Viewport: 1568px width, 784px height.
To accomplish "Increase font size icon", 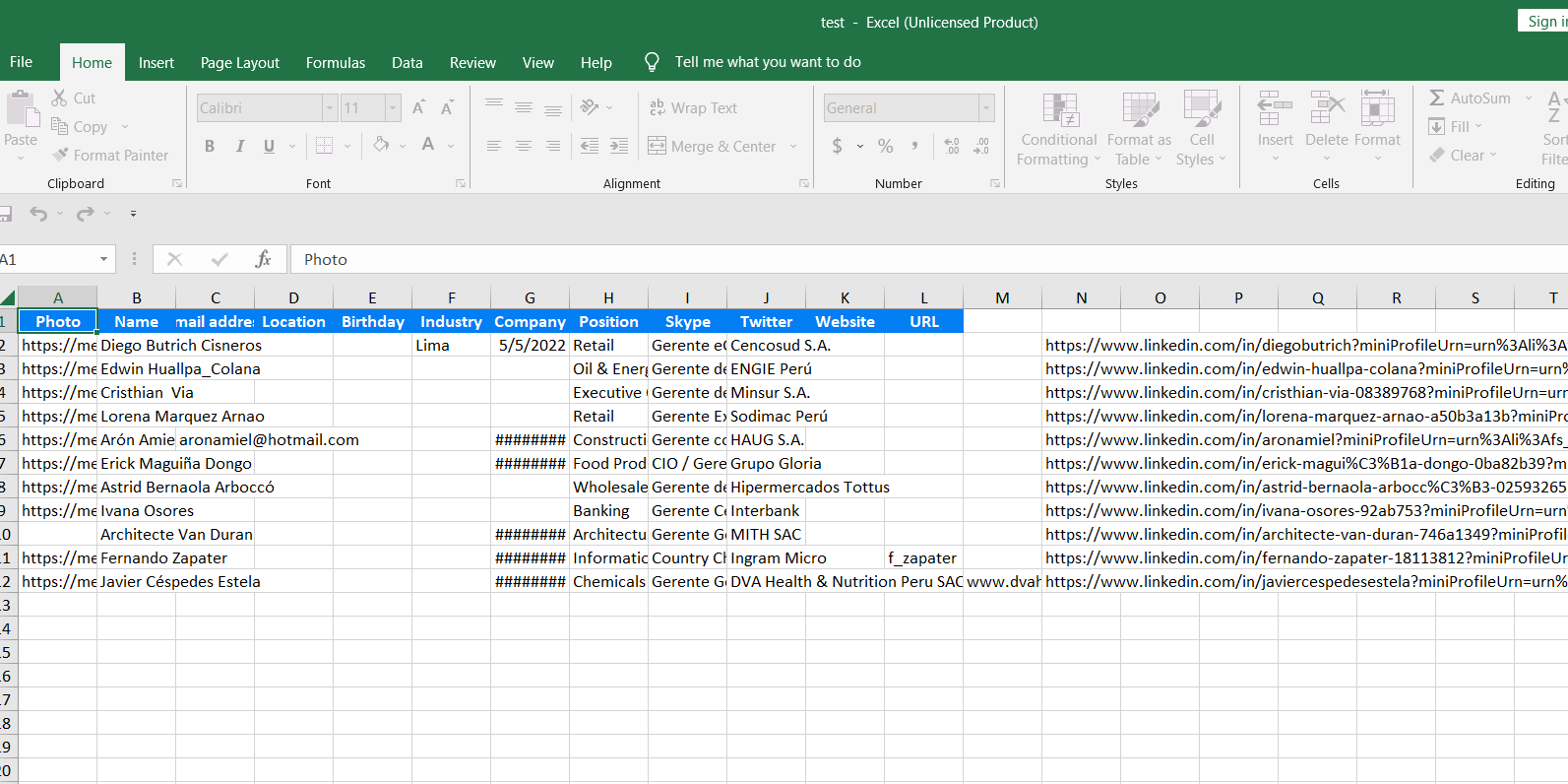I will tap(418, 107).
